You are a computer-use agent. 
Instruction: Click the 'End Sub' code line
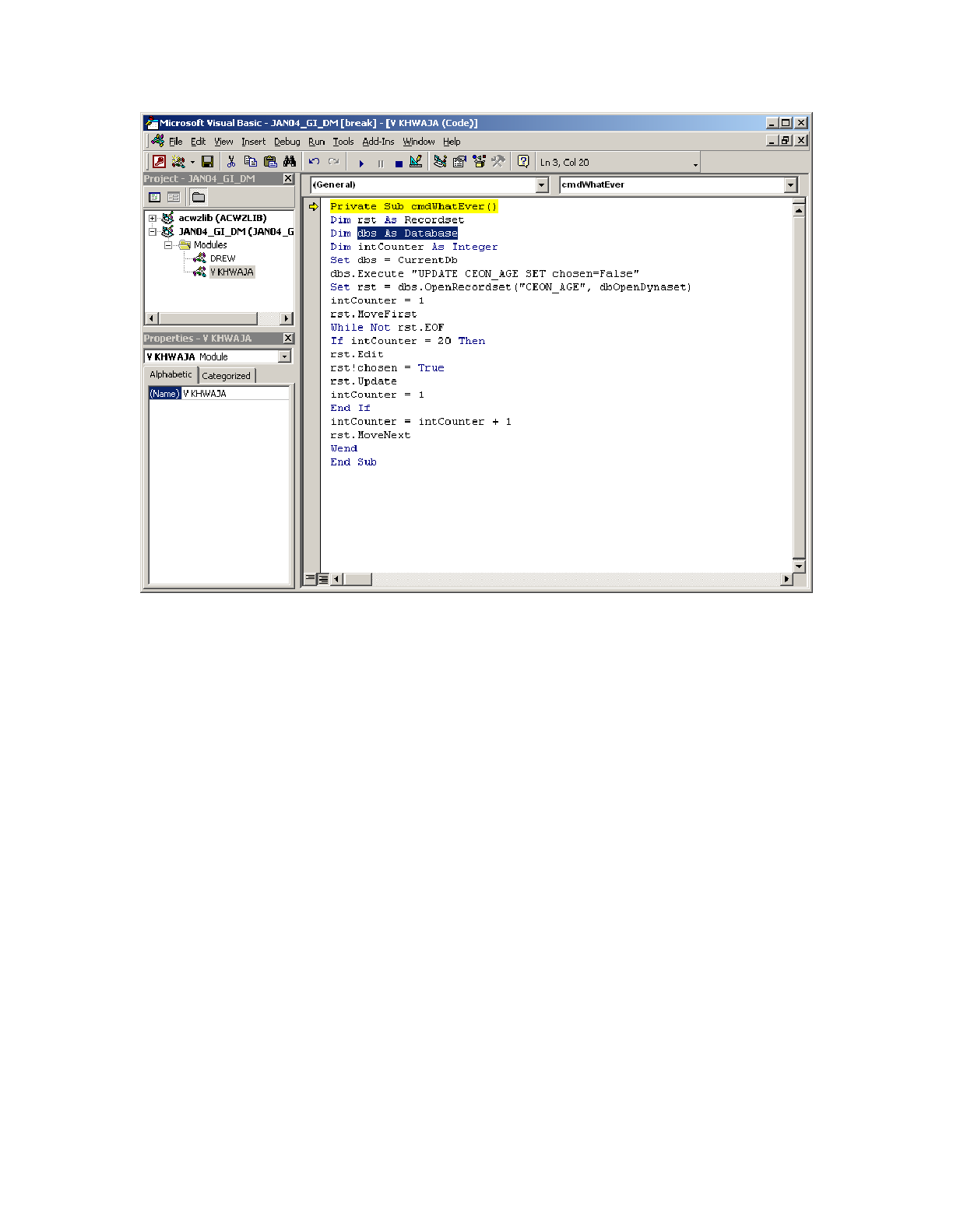tap(353, 462)
